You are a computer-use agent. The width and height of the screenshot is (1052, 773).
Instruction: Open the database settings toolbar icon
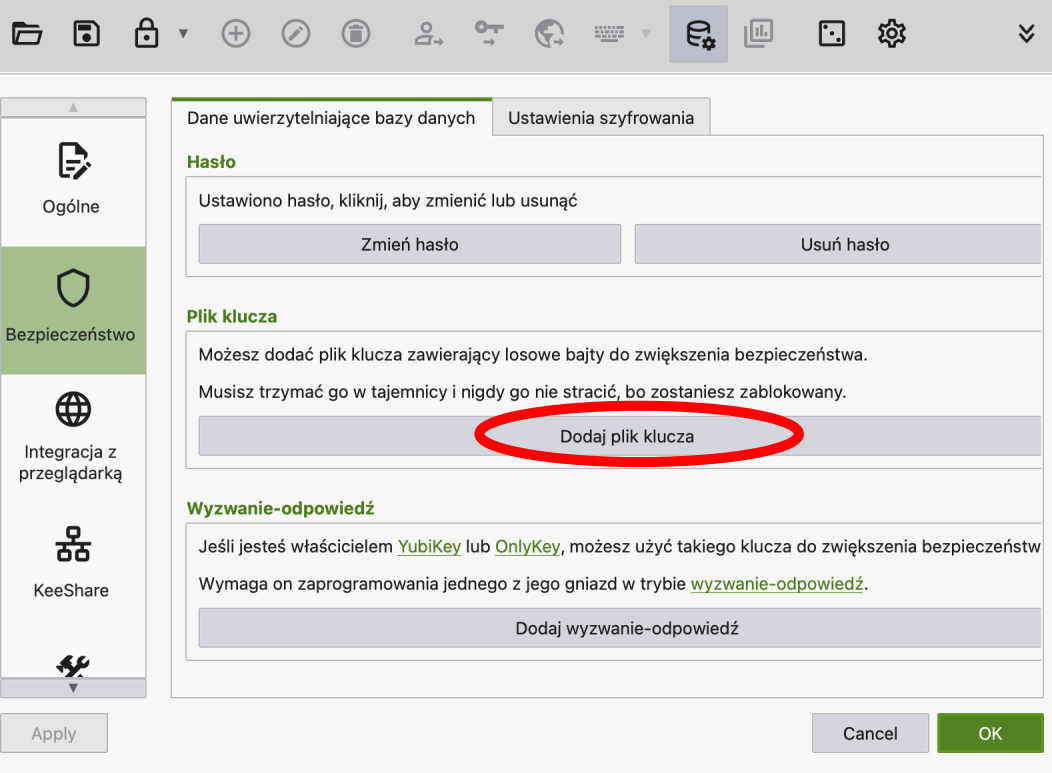(x=699, y=34)
